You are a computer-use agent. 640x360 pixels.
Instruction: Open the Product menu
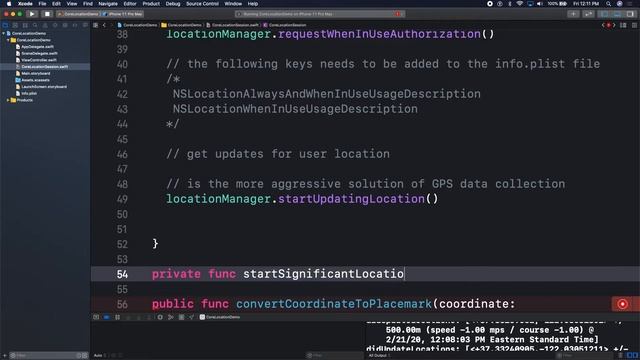tap(151, 4)
